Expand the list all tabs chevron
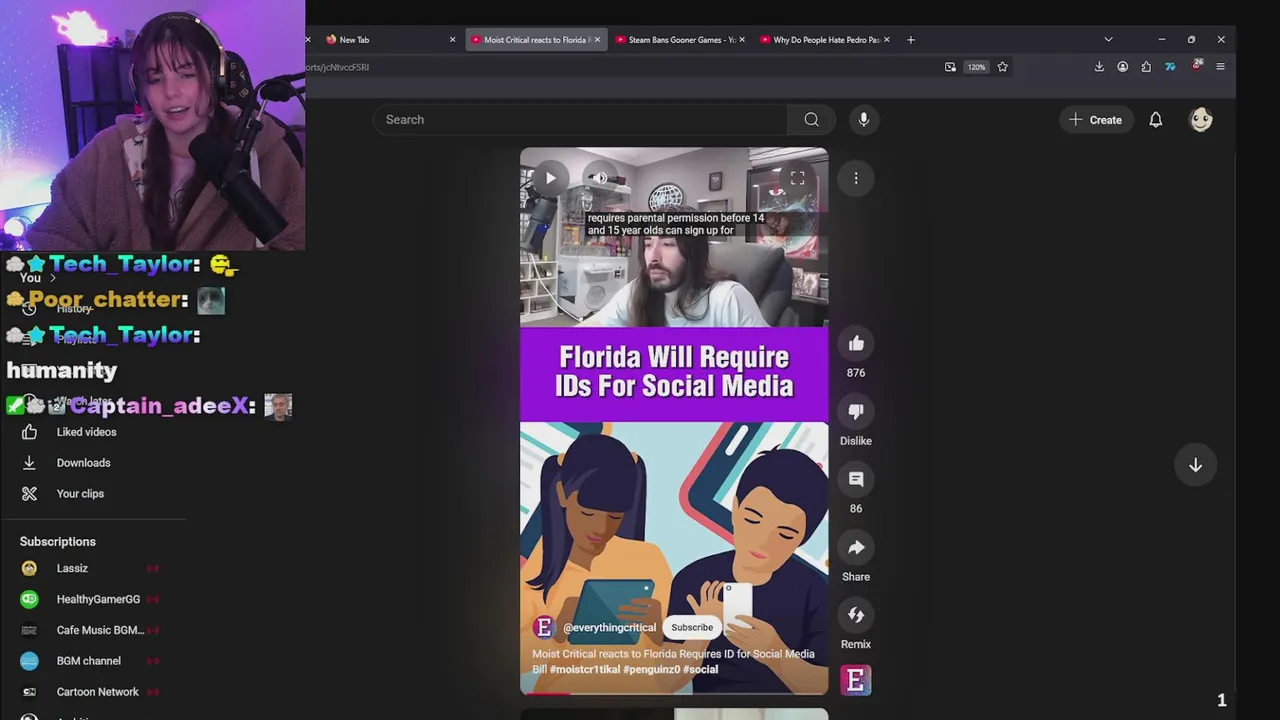Image resolution: width=1280 pixels, height=720 pixels. click(1108, 40)
